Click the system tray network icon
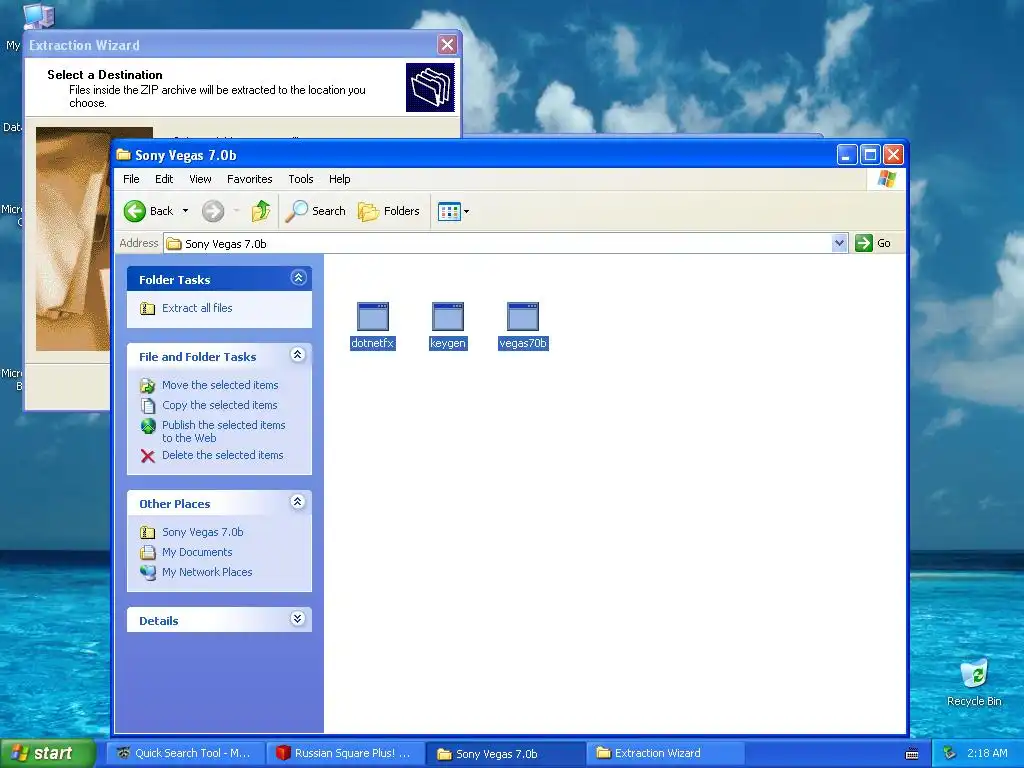Screen dimensions: 1024x768 point(949,754)
